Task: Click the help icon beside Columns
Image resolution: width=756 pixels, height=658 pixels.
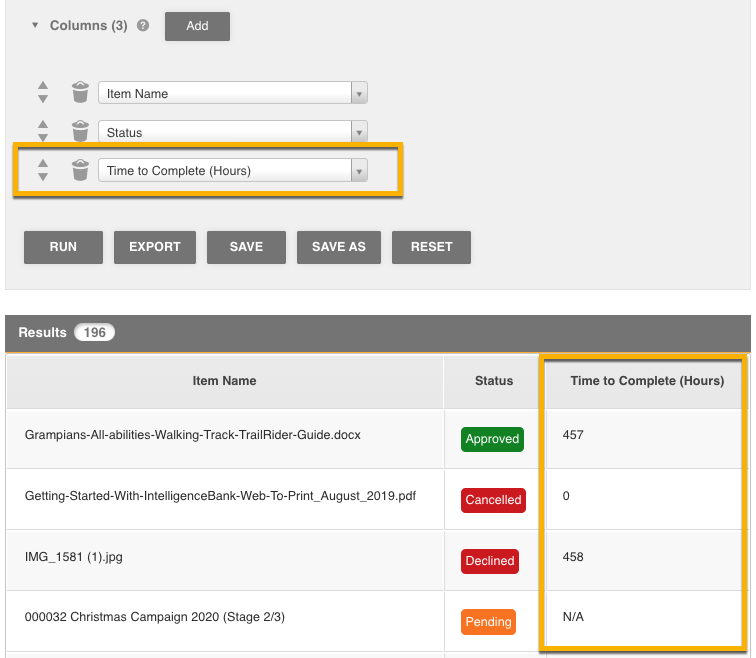Action: click(143, 26)
